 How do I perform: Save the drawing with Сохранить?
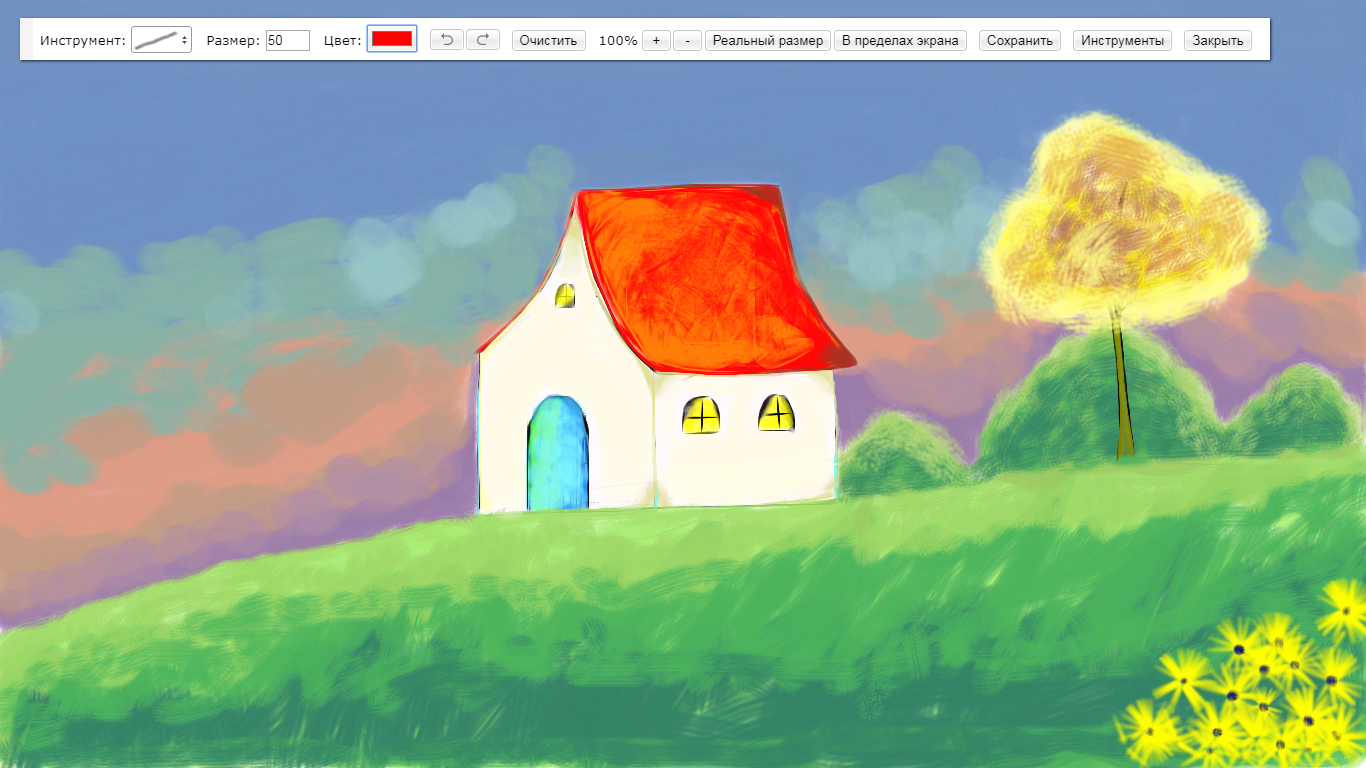tap(1020, 40)
